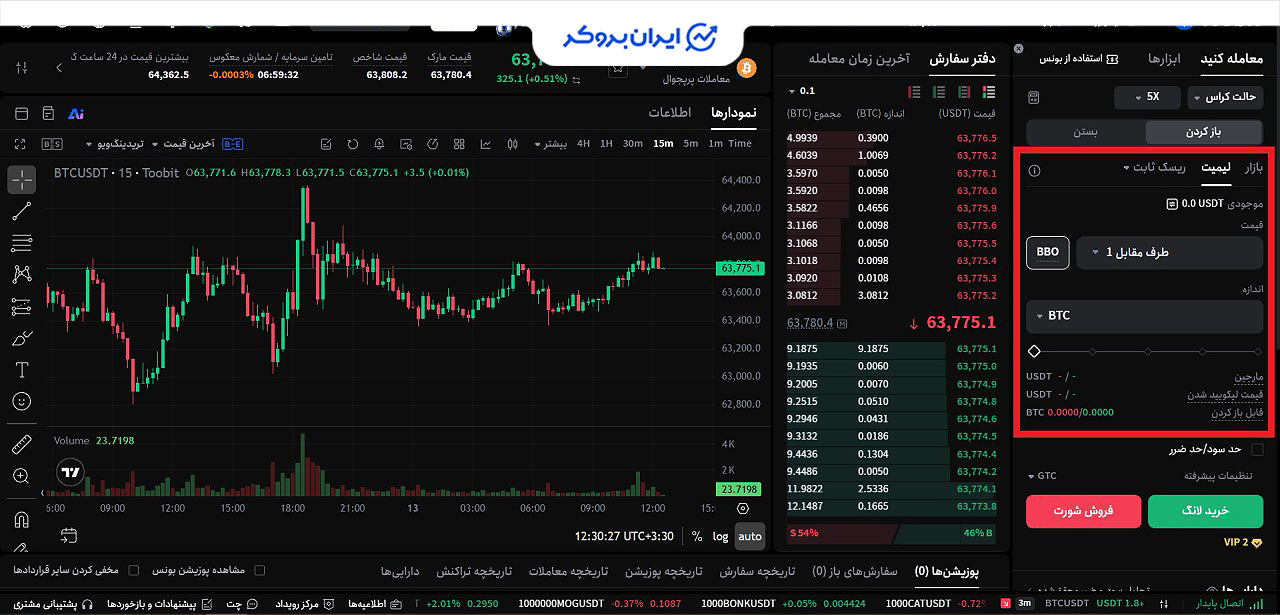Select the brush drawing tool
Image resolution: width=1280 pixels, height=615 pixels.
[x=22, y=338]
